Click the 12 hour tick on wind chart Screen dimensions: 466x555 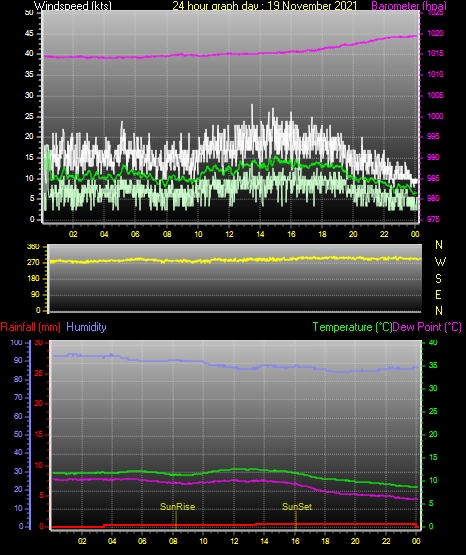click(x=229, y=234)
